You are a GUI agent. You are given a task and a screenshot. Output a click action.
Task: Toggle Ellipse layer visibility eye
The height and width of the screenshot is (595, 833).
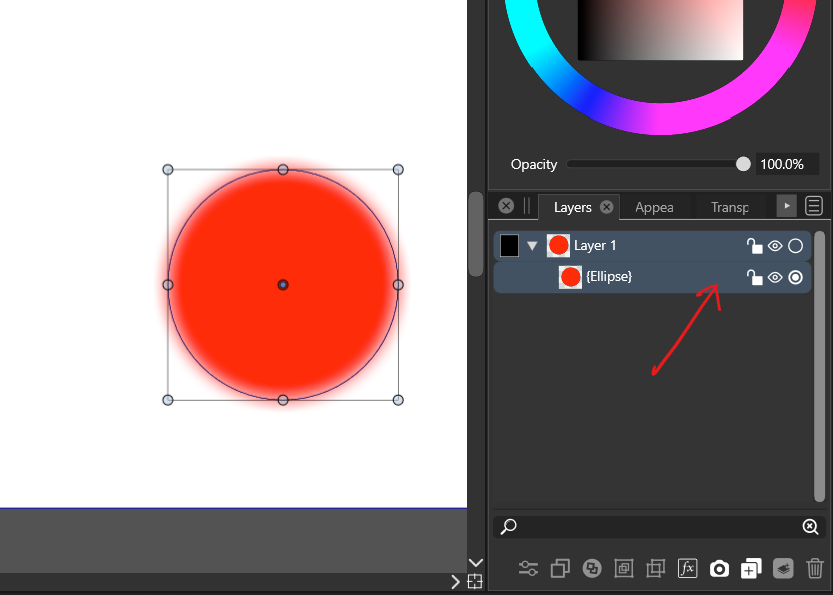[x=775, y=277]
